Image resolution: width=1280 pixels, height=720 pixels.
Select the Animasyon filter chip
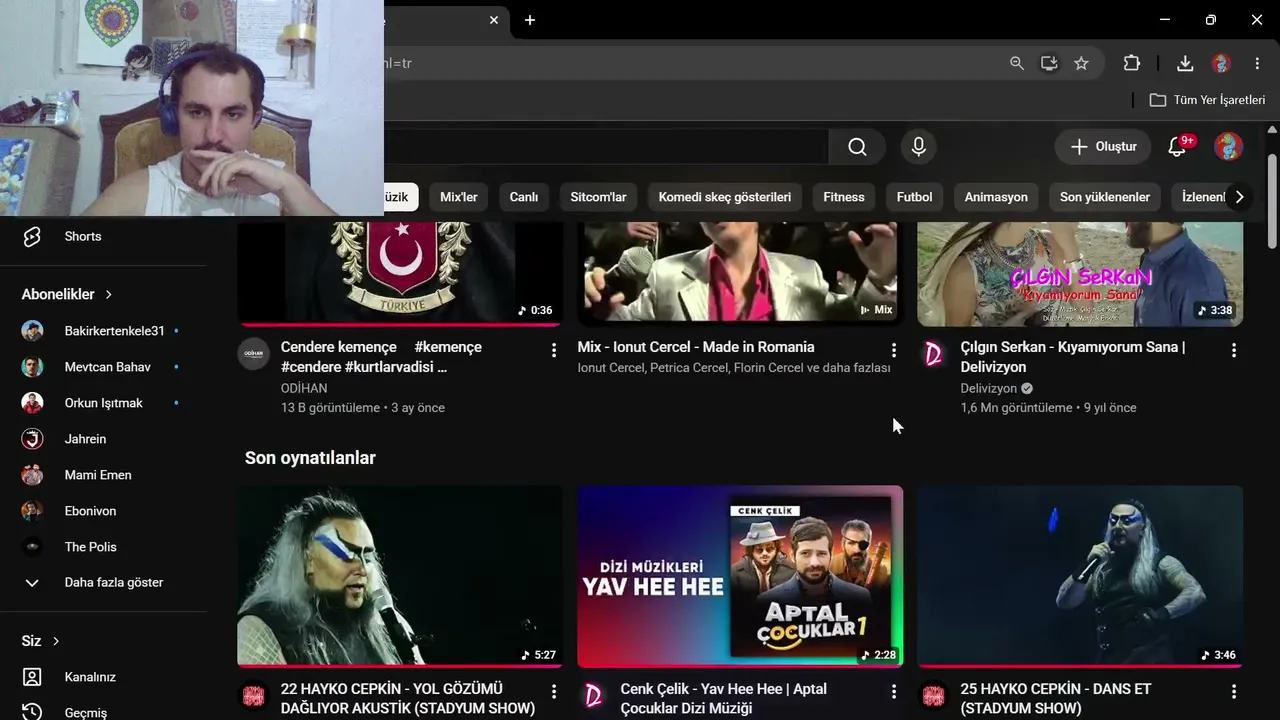coord(996,197)
